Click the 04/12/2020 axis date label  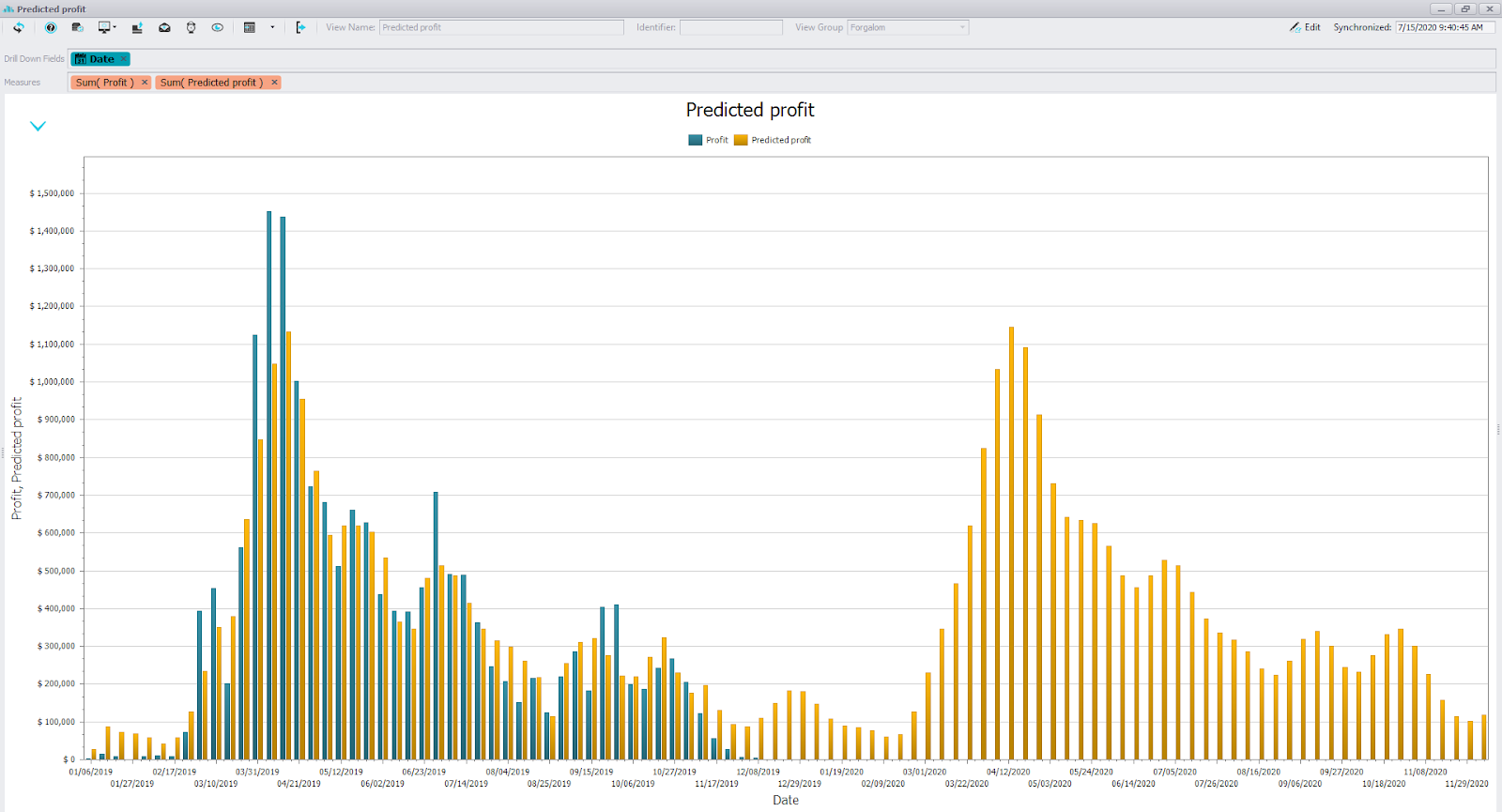(x=1008, y=772)
